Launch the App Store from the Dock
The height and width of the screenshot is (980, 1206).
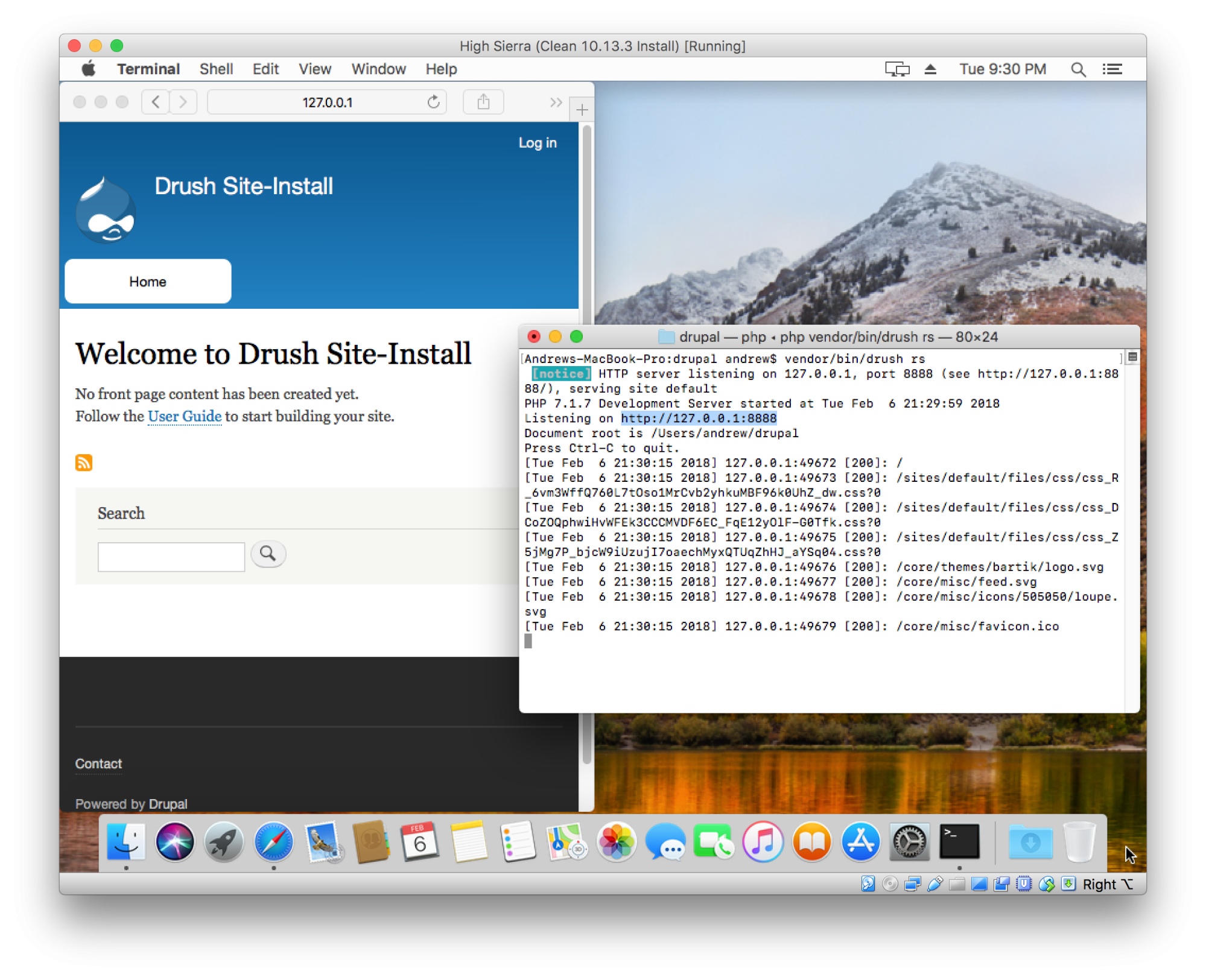pyautogui.click(x=860, y=841)
